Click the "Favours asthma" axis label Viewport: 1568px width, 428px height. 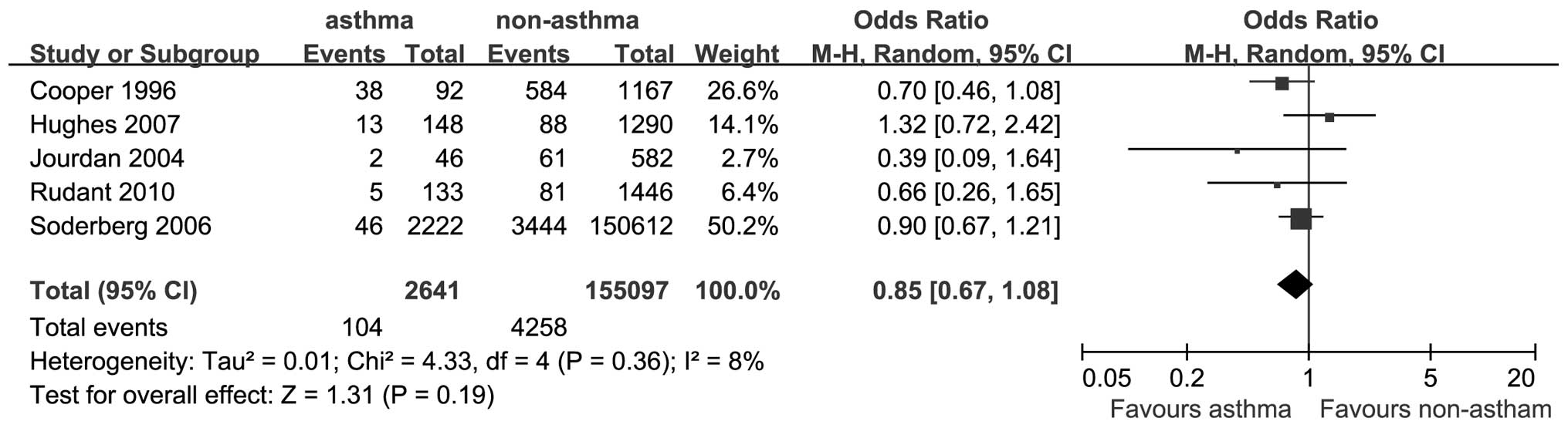(1200, 409)
